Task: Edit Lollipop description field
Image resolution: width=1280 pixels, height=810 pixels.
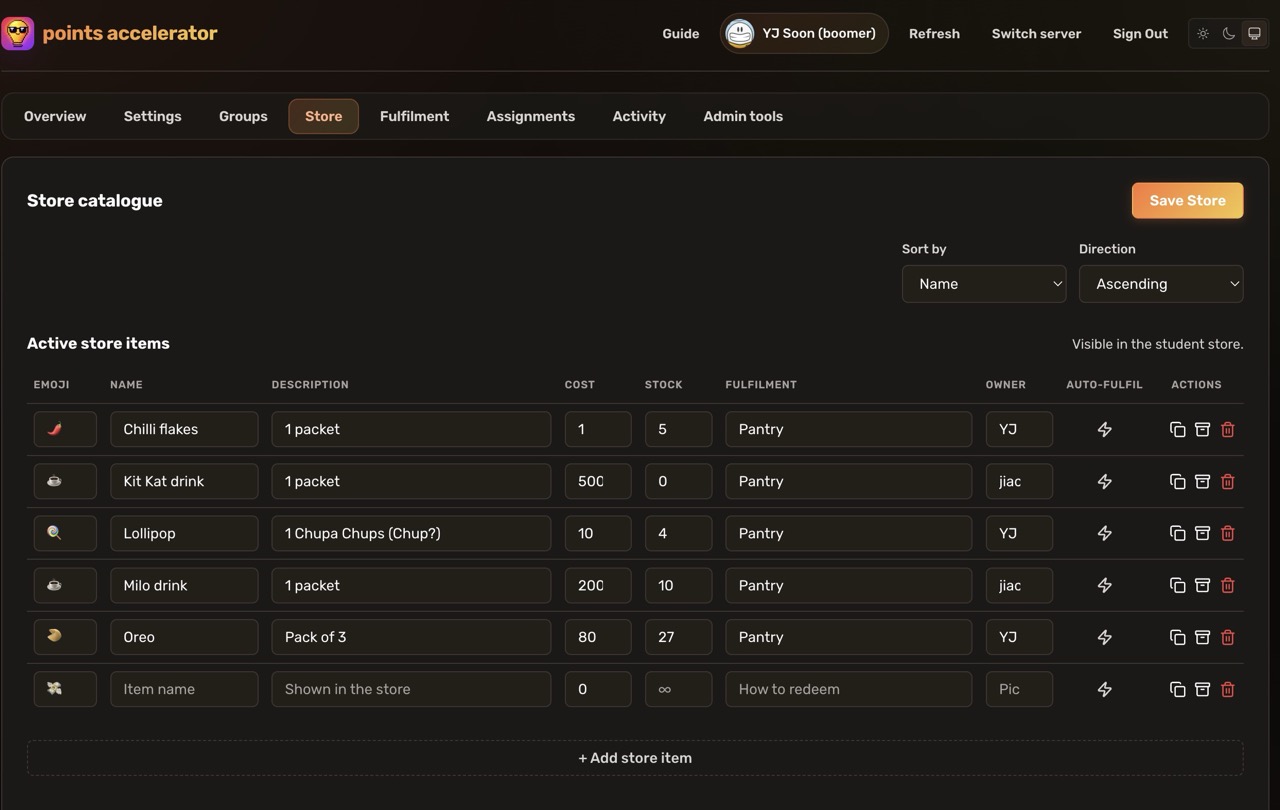Action: (411, 533)
